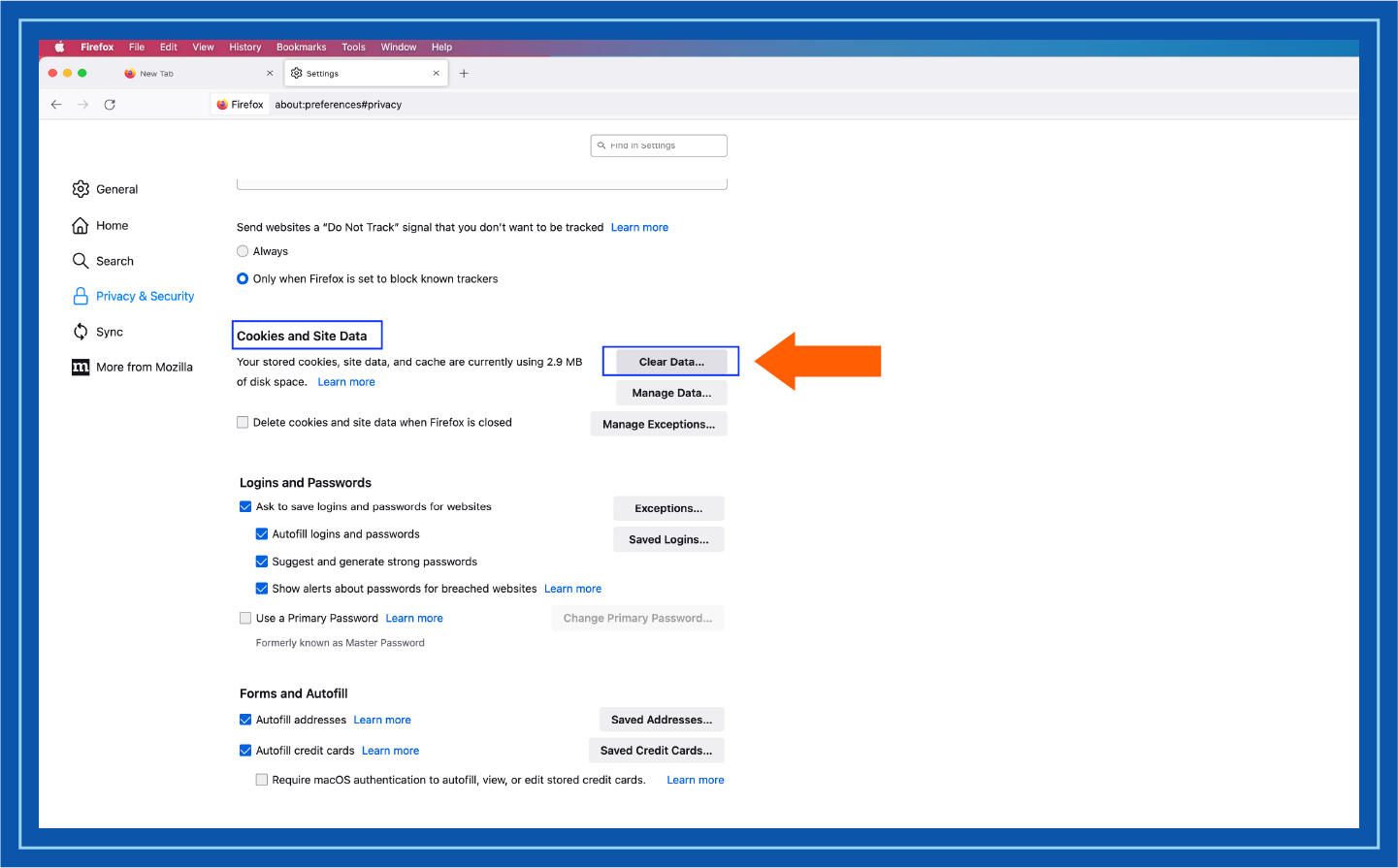Open the General settings section
The height and width of the screenshot is (868, 1398).
(x=115, y=189)
